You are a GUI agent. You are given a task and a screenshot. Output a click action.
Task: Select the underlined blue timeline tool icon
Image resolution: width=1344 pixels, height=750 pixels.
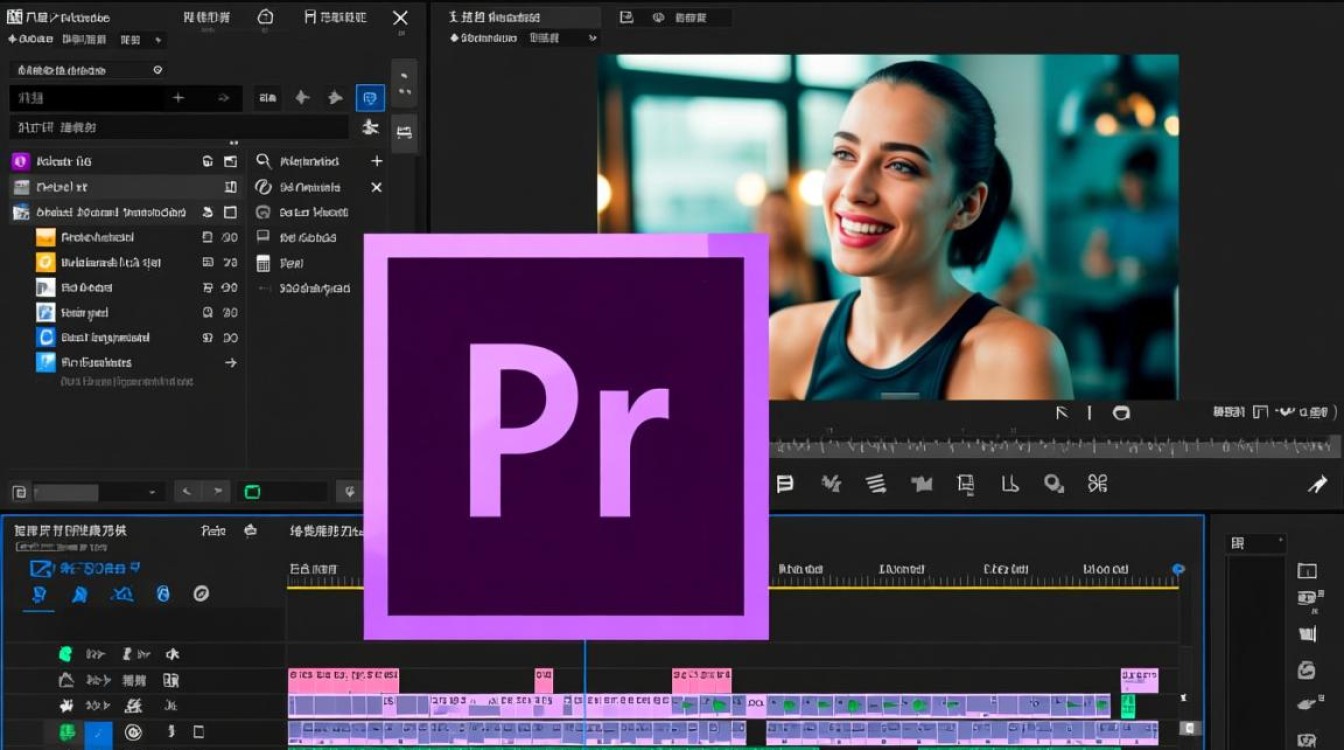[x=40, y=595]
